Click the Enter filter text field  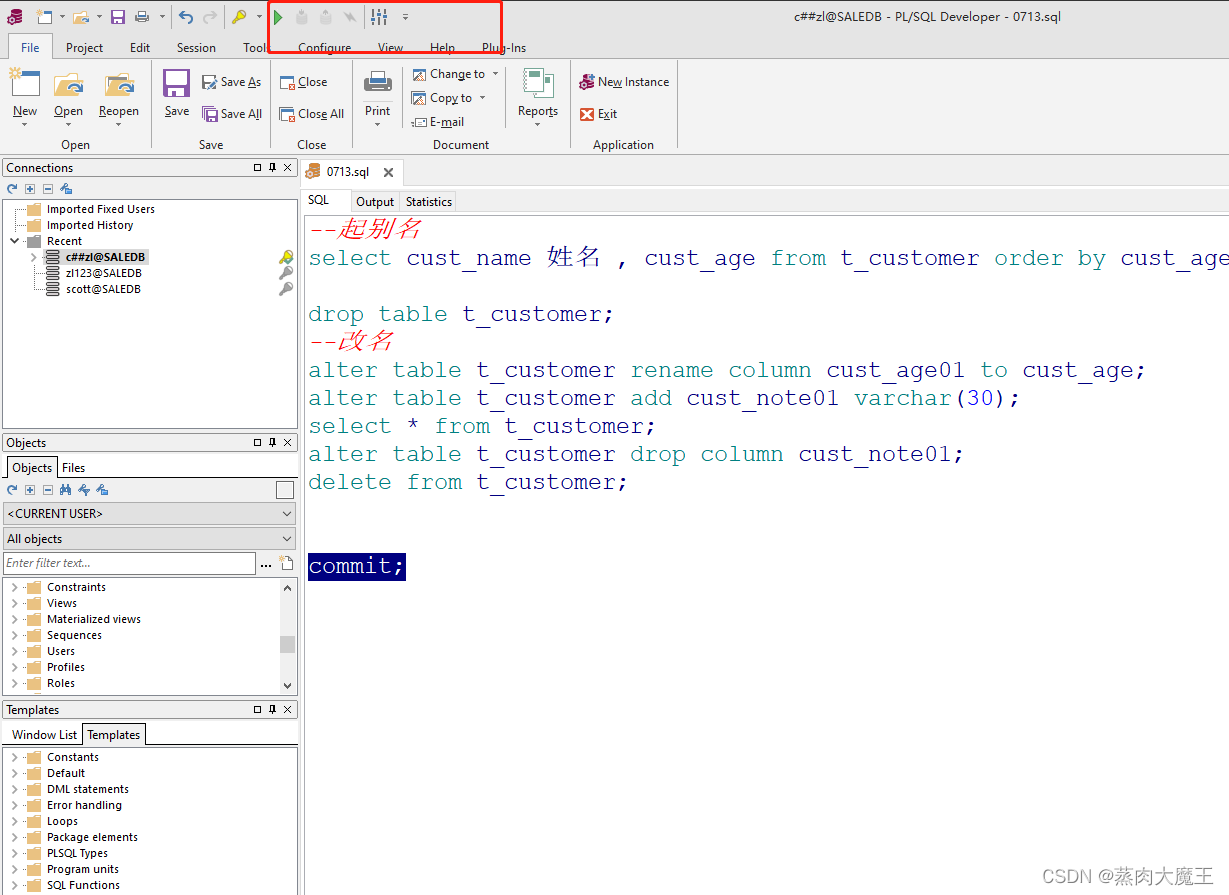tap(129, 563)
